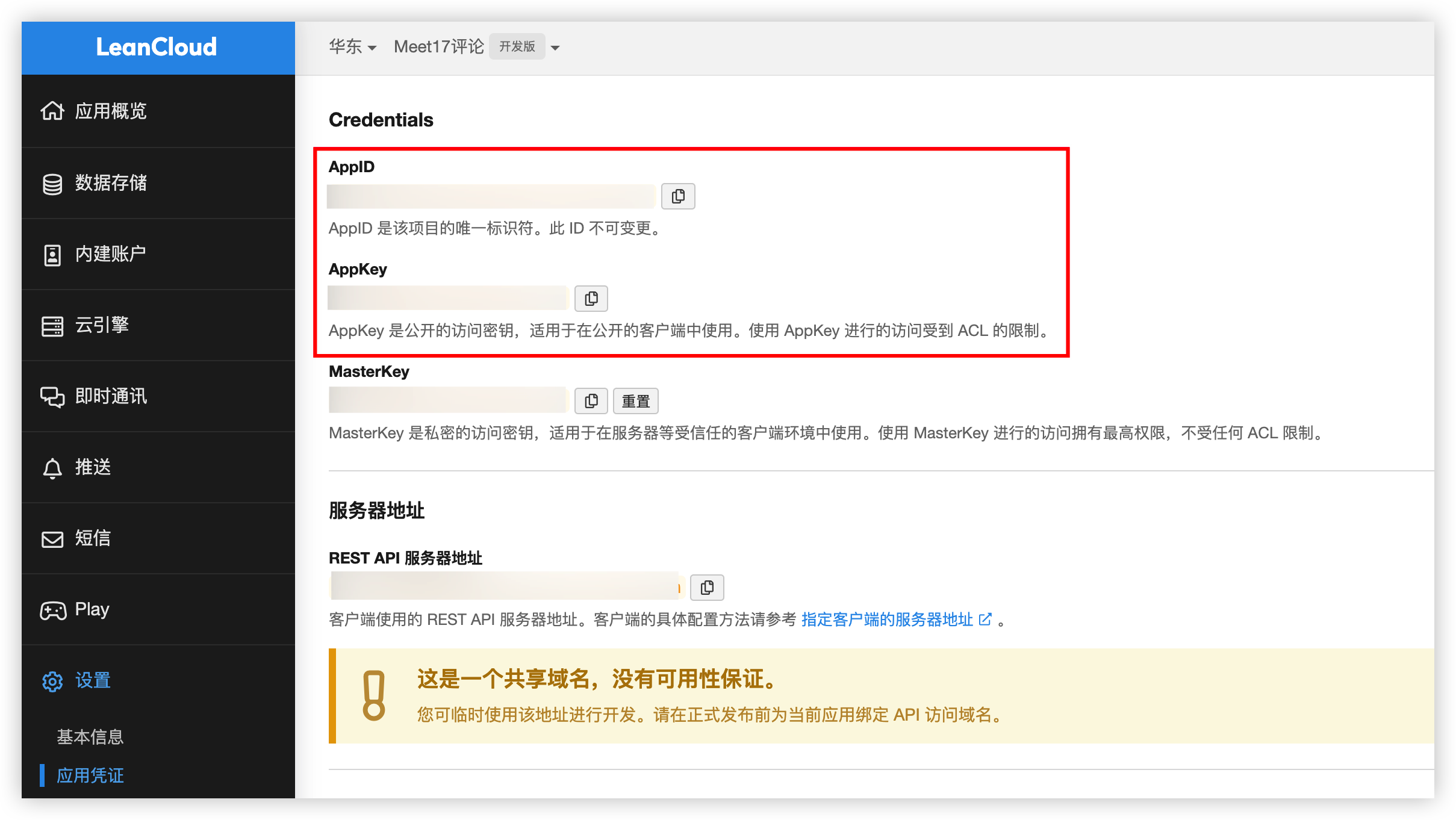Viewport: 1456px width, 820px height.
Task: Collapse the 设置 sidebar section
Action: (92, 680)
